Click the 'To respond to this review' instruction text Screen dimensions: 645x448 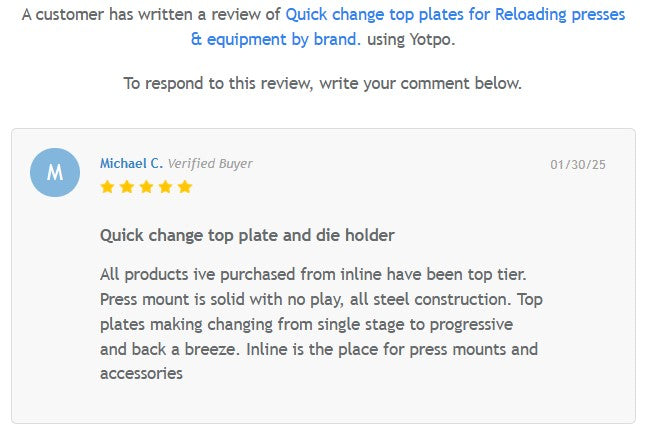point(322,83)
